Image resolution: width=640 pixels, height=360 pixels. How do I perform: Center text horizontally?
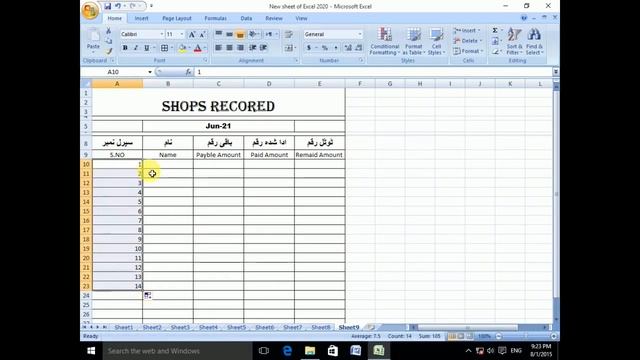[229, 48]
